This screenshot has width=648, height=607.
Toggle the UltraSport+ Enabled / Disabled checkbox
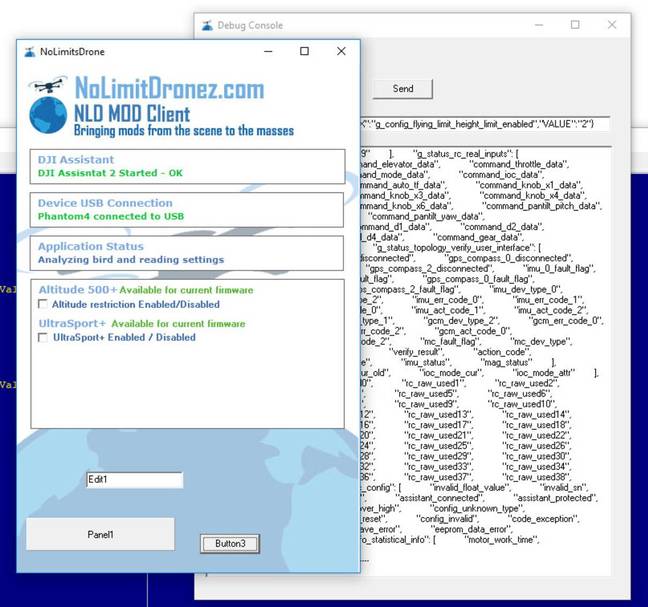pyautogui.click(x=43, y=337)
